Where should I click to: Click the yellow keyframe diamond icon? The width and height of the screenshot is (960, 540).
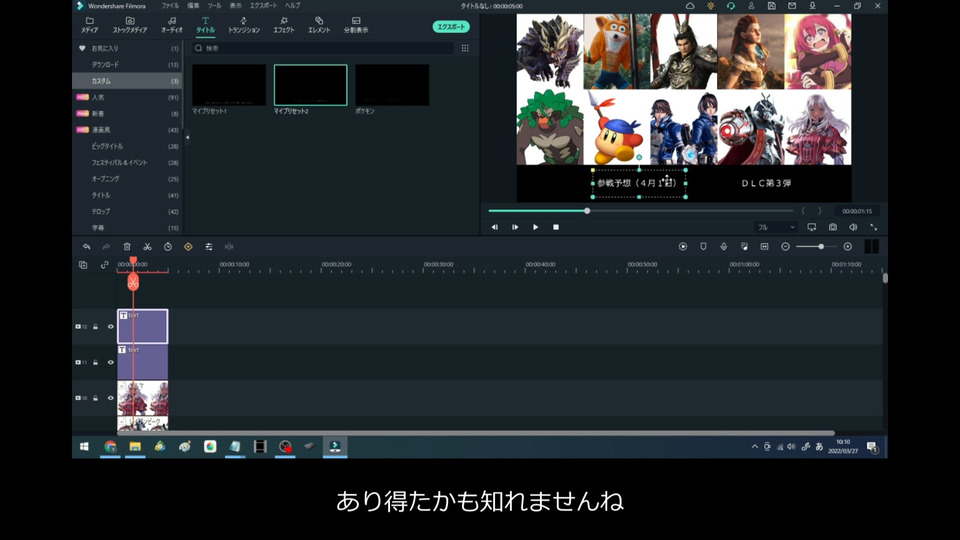coord(188,247)
